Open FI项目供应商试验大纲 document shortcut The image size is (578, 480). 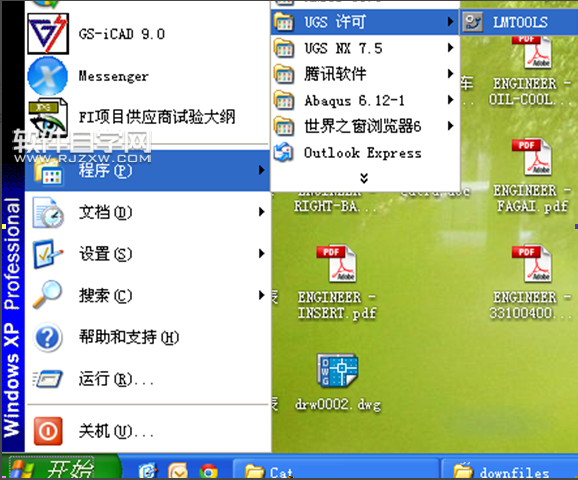(147, 117)
